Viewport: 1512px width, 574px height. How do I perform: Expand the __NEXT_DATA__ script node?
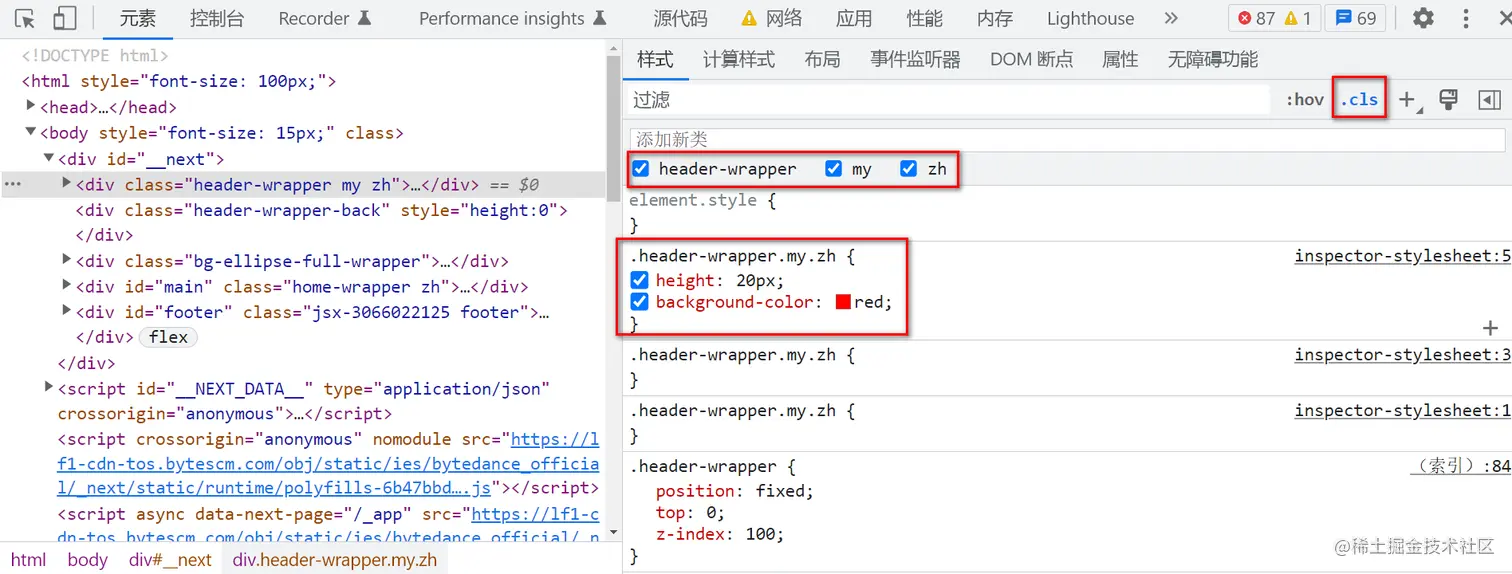pyautogui.click(x=48, y=387)
